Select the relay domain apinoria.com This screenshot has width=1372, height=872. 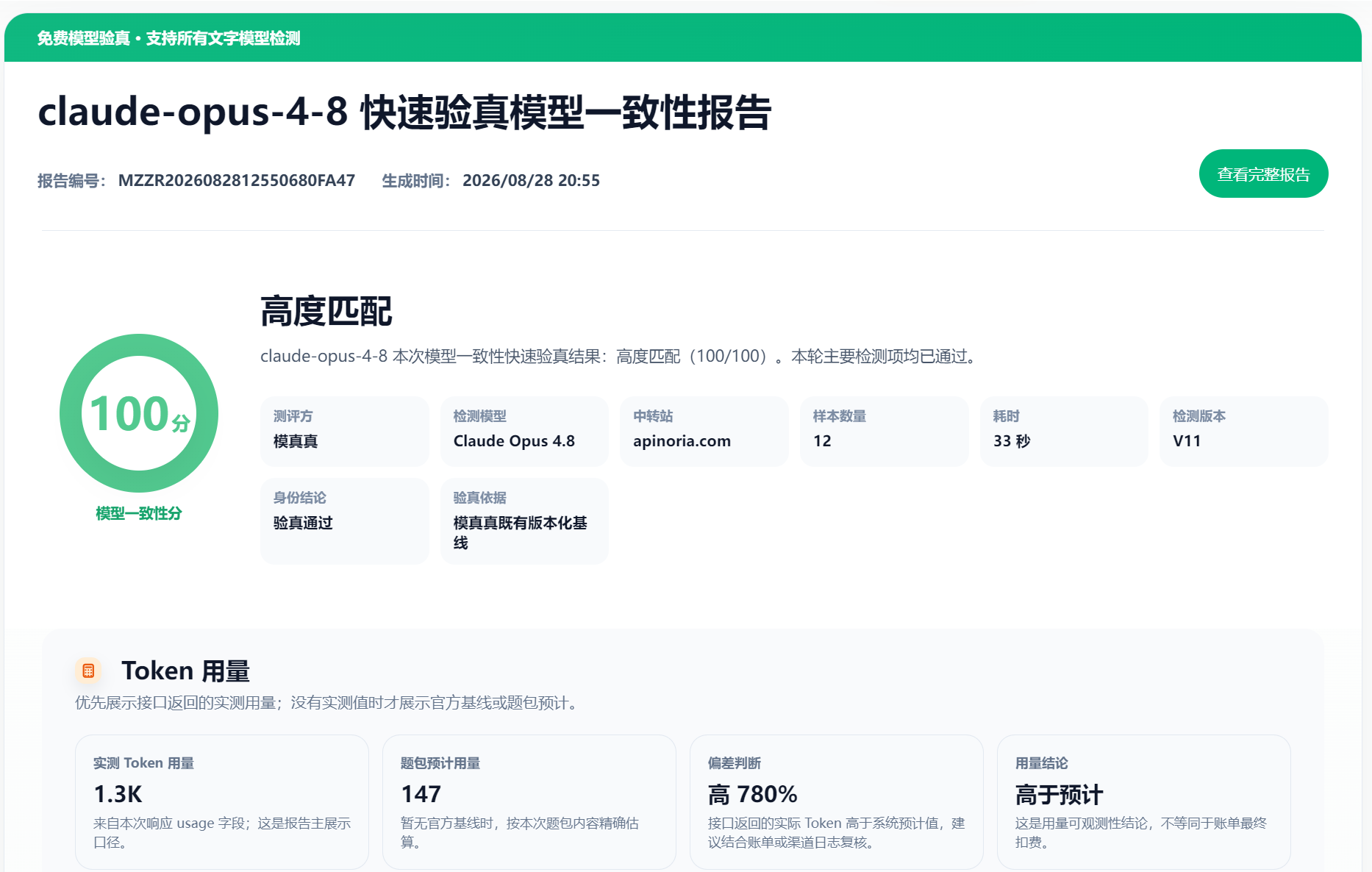pyautogui.click(x=682, y=441)
